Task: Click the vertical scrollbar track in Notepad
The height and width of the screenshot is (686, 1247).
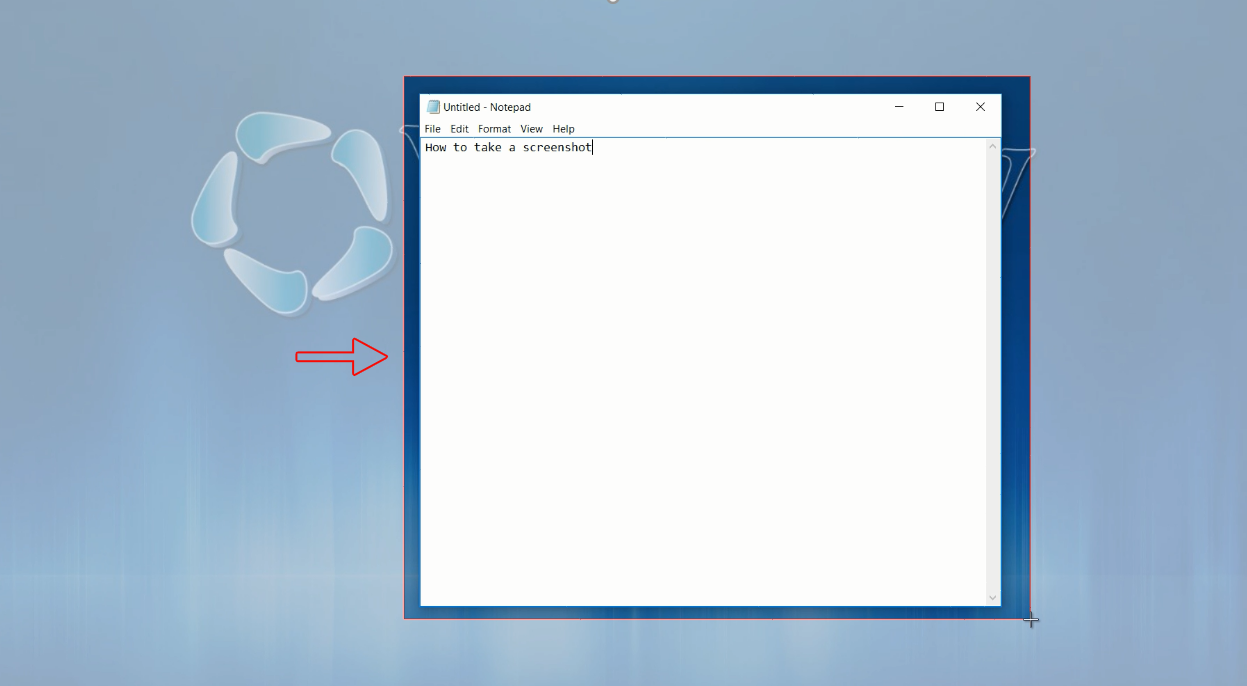Action: (x=993, y=370)
